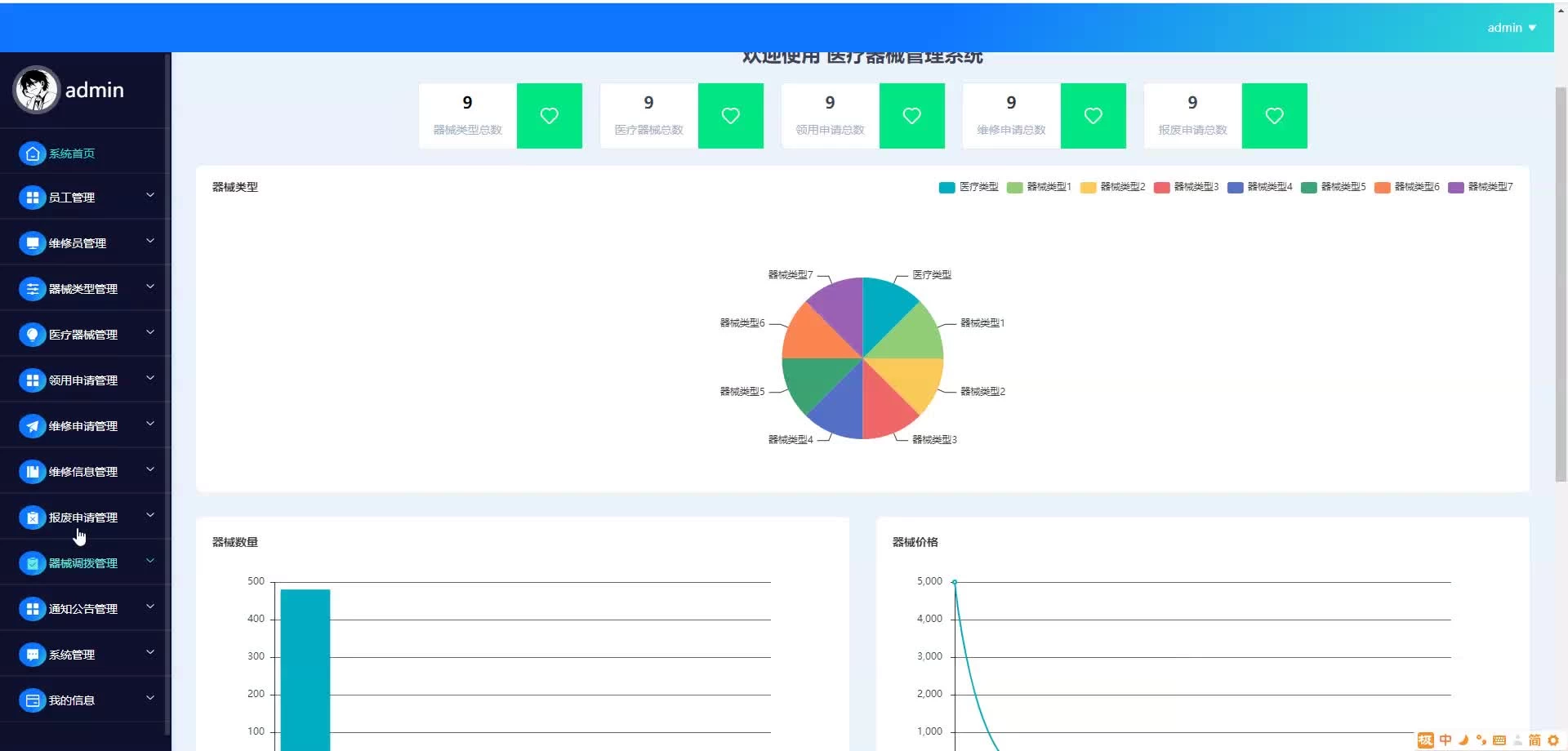Hide 器械类型7 in the legend
Image resolution: width=1568 pixels, height=751 pixels.
pos(1480,187)
